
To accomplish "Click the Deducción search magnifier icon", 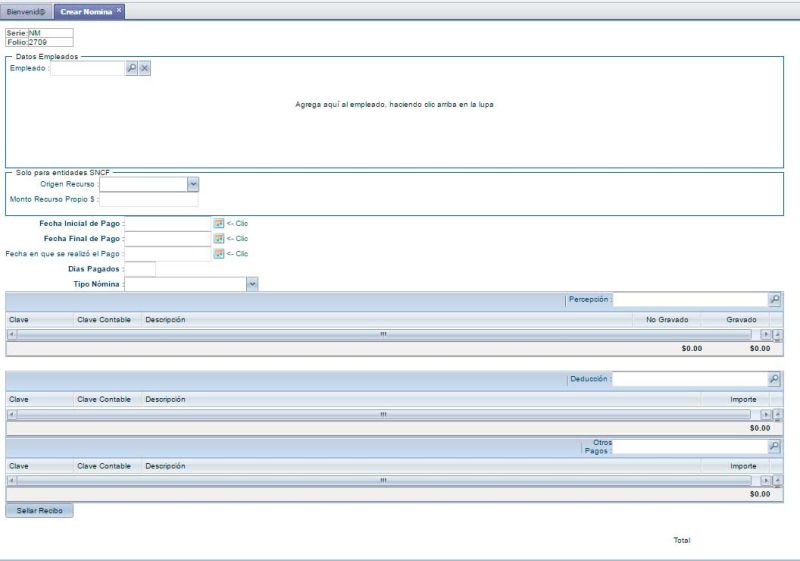I will coord(774,379).
